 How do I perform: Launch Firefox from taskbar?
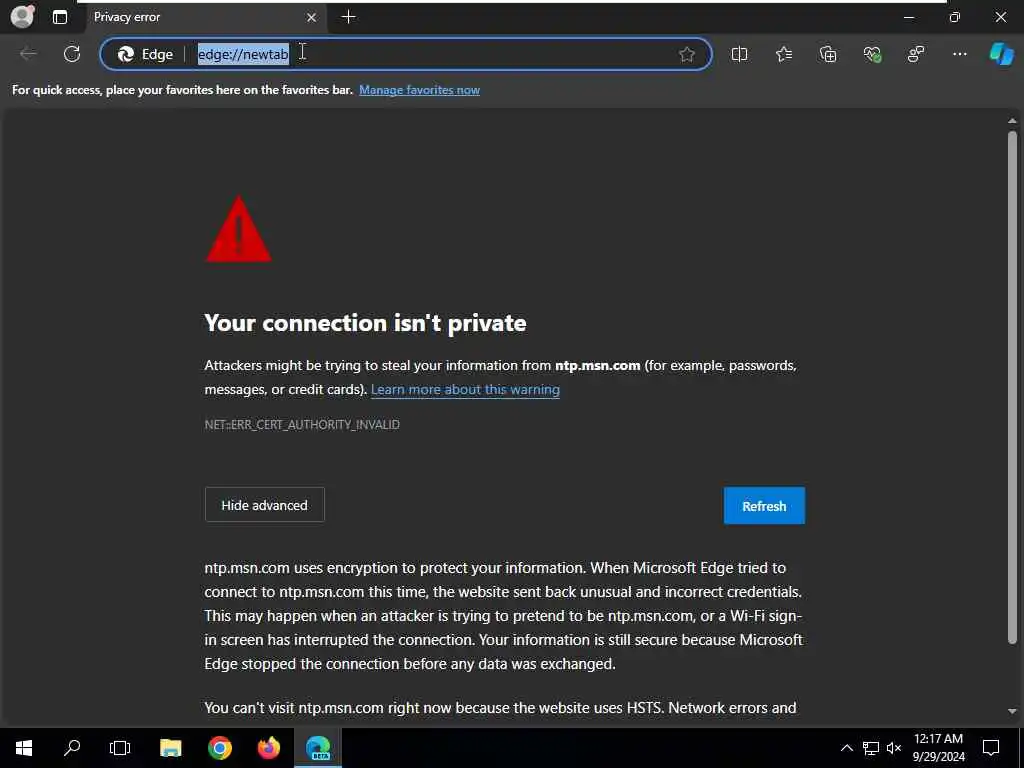pyautogui.click(x=268, y=748)
